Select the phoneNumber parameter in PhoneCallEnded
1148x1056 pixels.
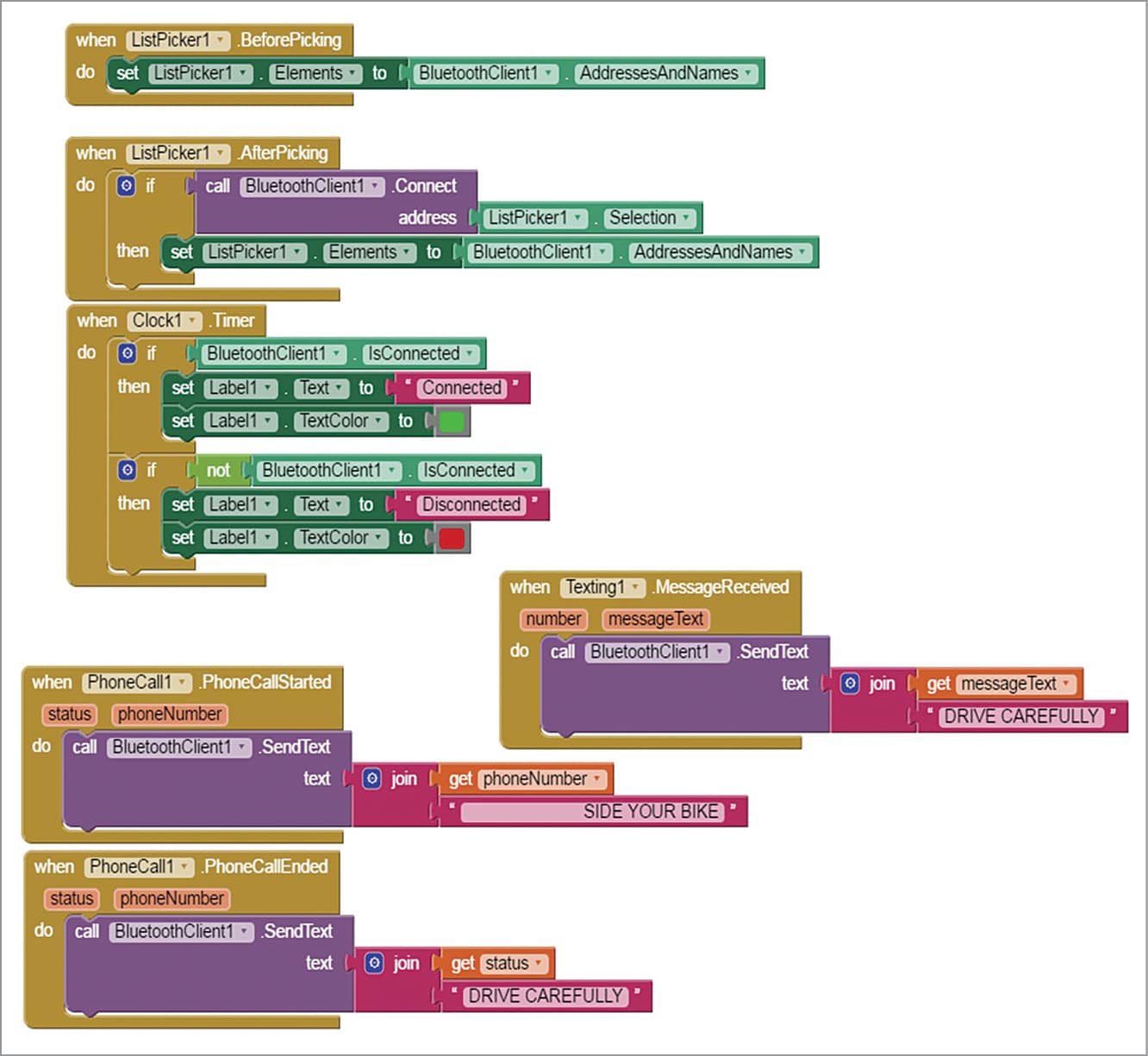(x=172, y=898)
